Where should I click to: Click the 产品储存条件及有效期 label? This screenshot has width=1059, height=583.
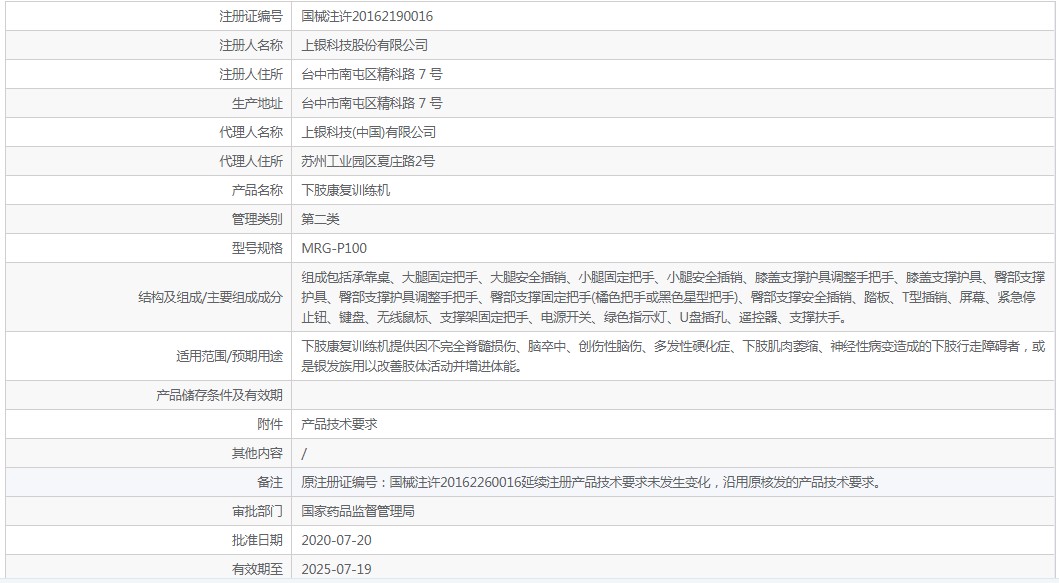(x=219, y=395)
